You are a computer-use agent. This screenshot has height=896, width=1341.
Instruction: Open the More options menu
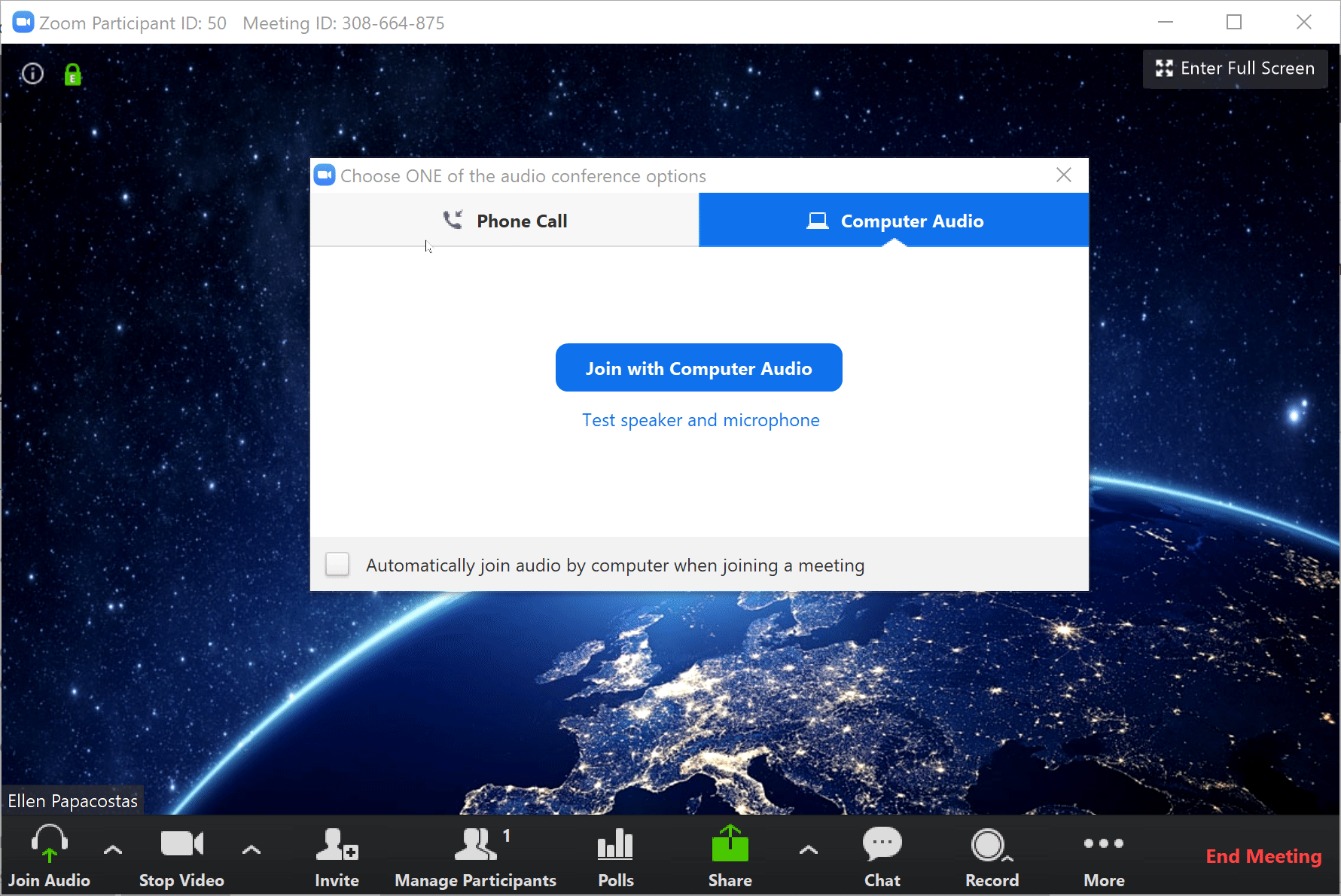tap(1104, 857)
